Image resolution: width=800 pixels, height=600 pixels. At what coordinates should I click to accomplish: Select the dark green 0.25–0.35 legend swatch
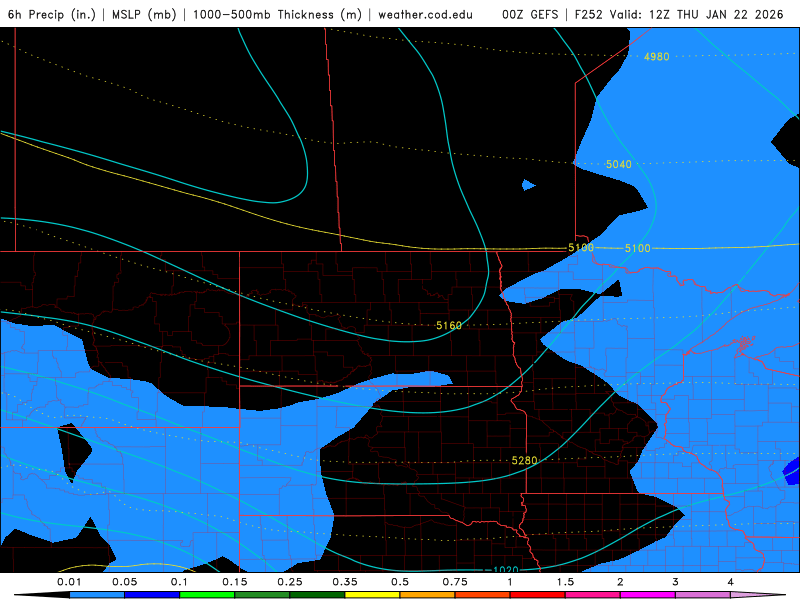(x=317, y=595)
